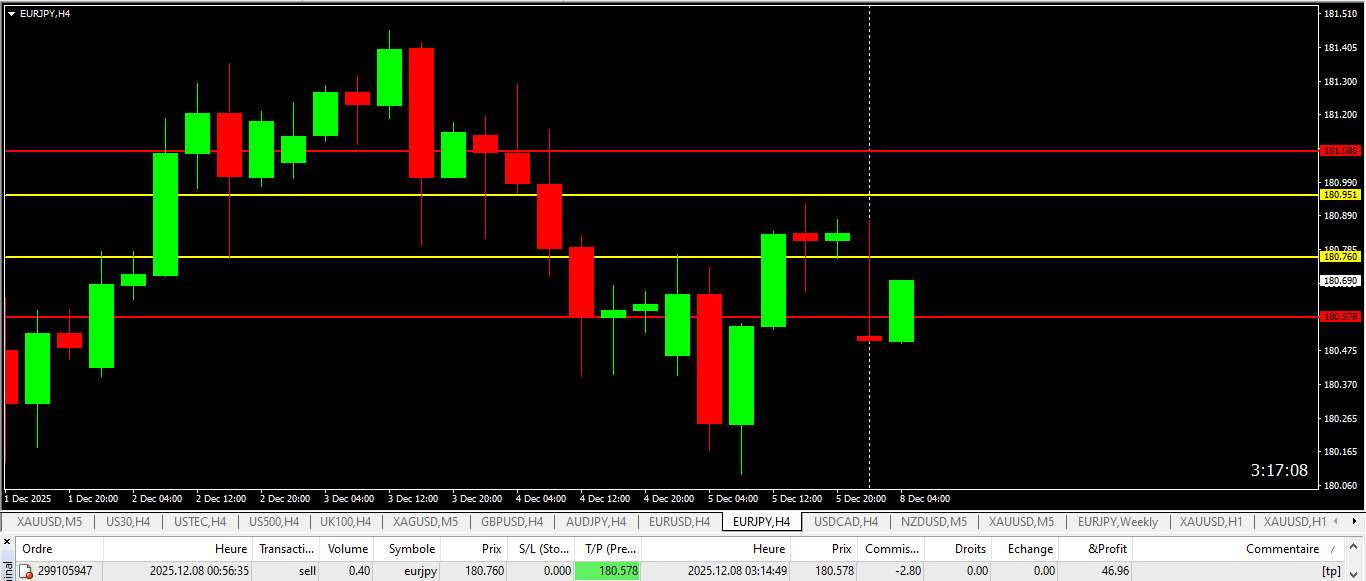Open the XAUUSD,M5 tab next to EURJPY,Weekly
The image size is (1366, 581).
pyautogui.click(x=1021, y=522)
